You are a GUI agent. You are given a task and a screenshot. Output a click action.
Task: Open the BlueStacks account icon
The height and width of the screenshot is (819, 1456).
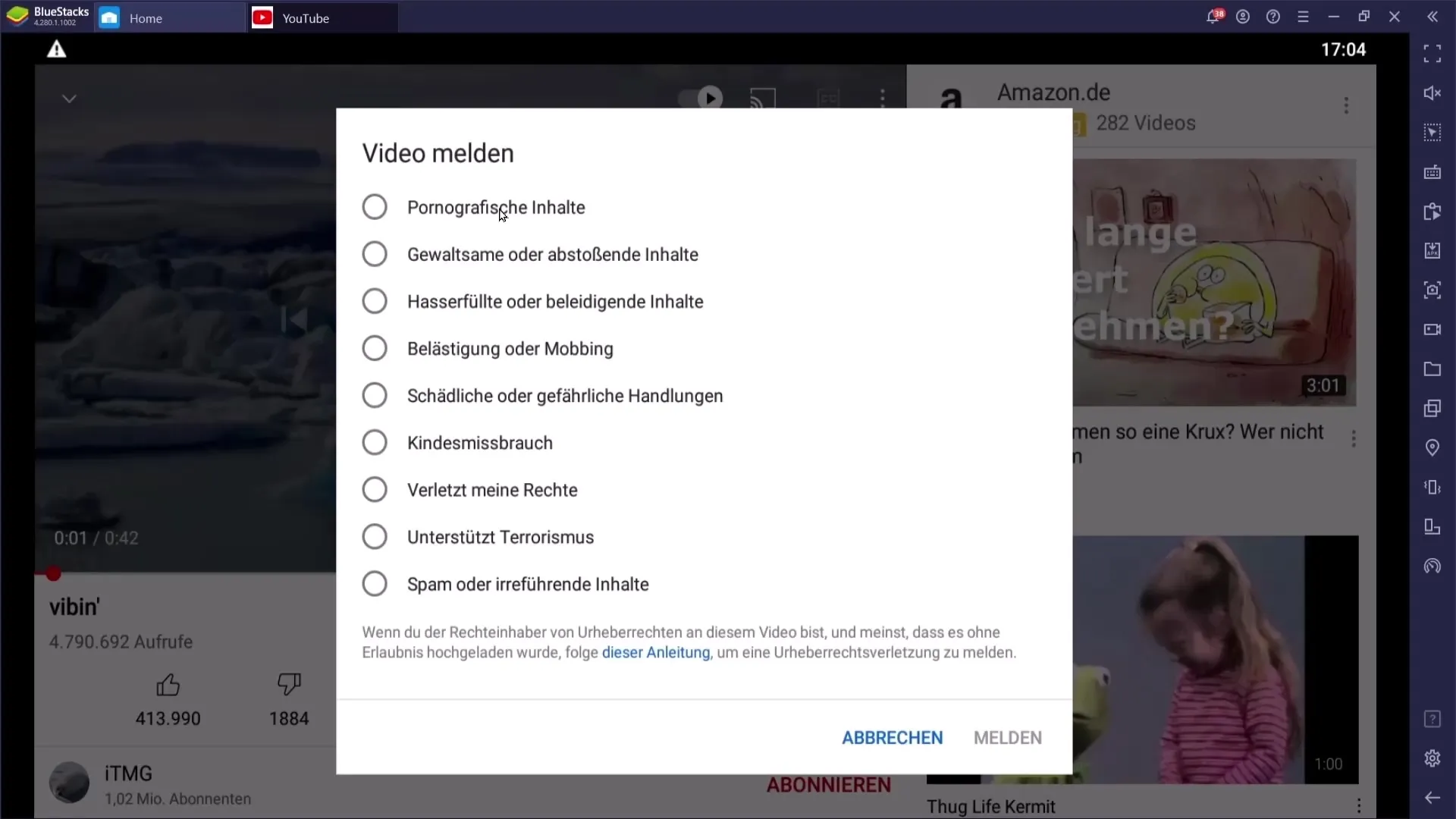1243,17
